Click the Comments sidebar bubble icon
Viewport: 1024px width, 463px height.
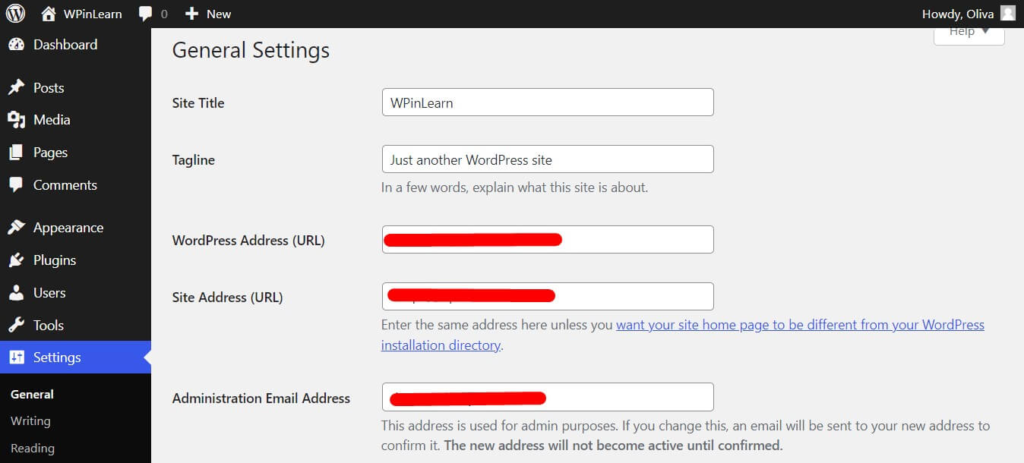[x=16, y=185]
